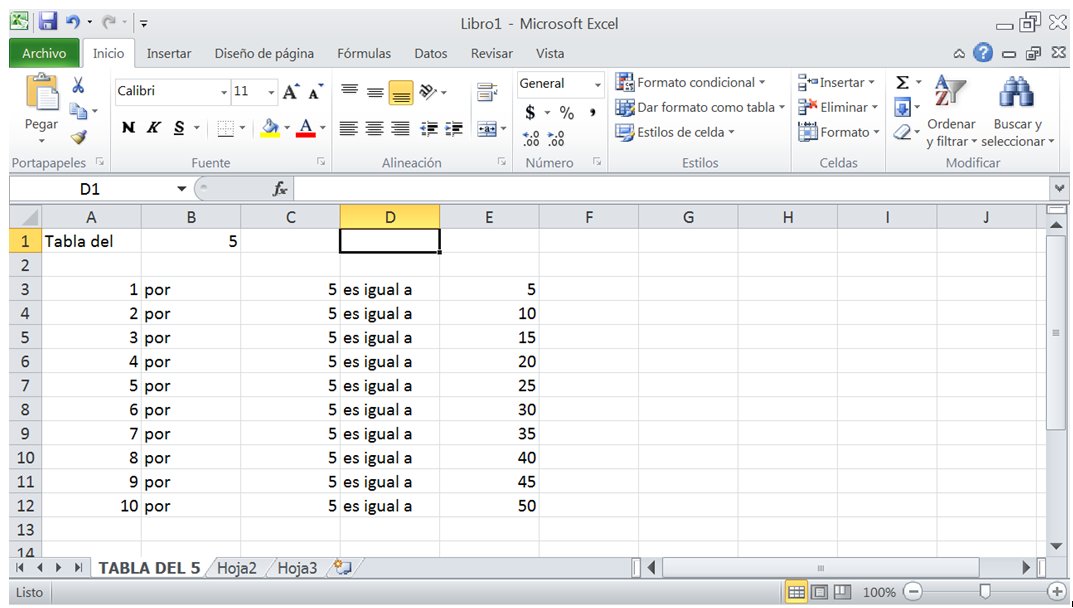Click the borders icon
This screenshot has height=608, width=1073.
[x=225, y=128]
